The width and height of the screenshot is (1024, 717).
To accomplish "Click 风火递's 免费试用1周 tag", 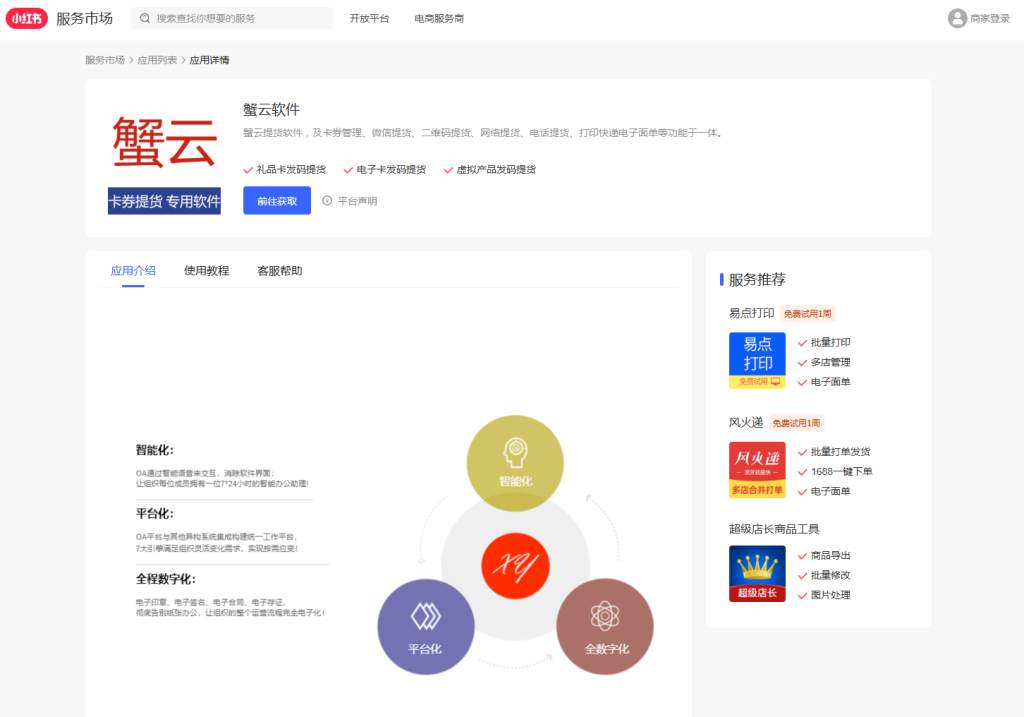I will tap(796, 423).
